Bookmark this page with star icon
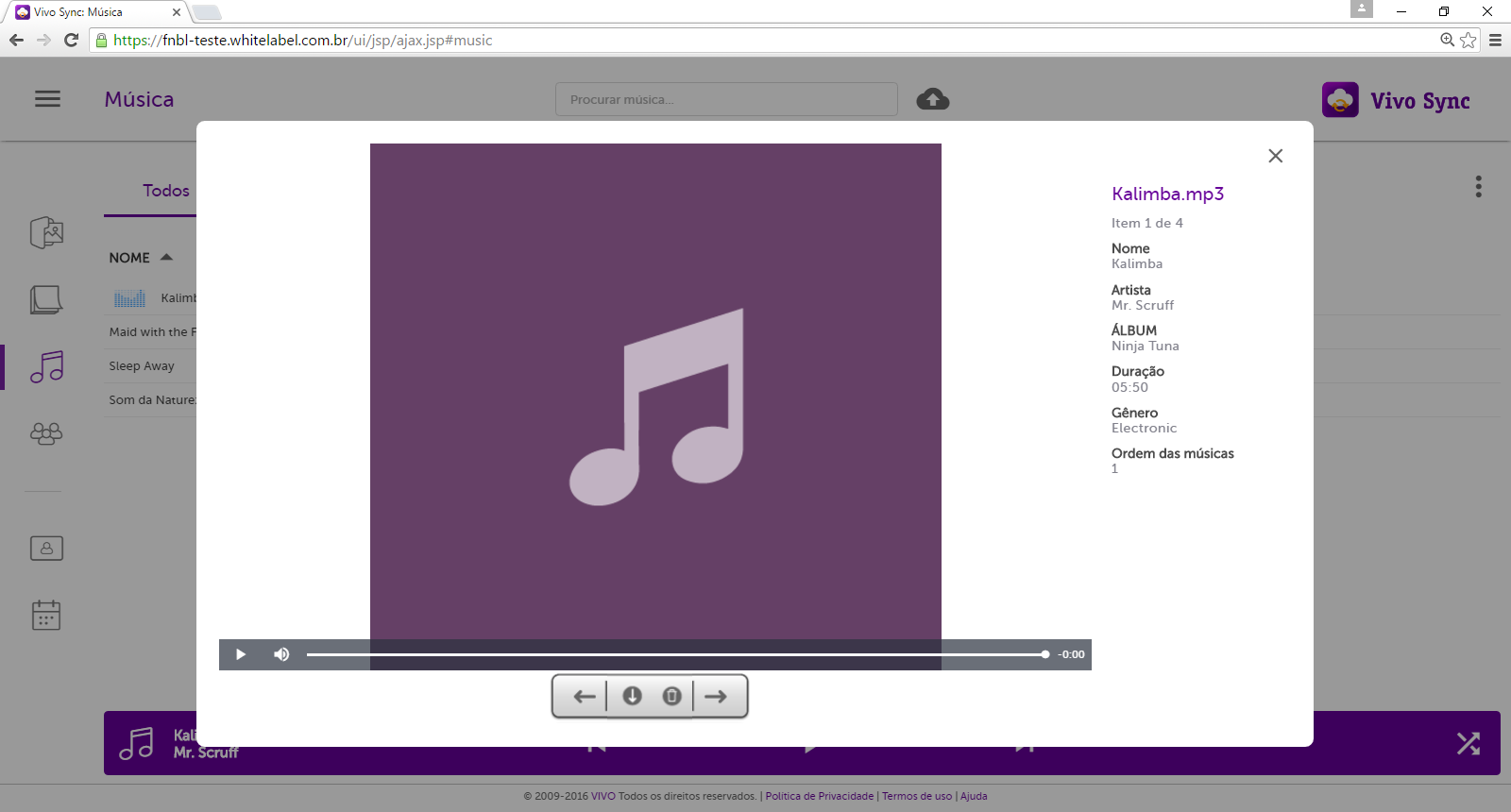This screenshot has height=812, width=1511. click(1469, 40)
